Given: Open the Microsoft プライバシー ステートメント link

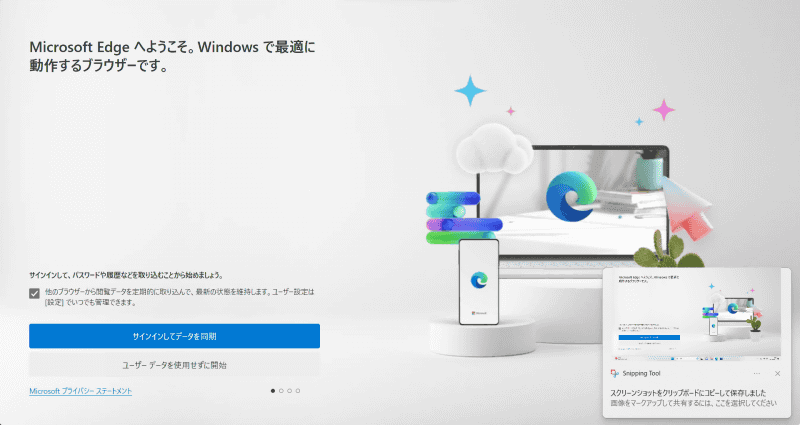Looking at the screenshot, I should tap(81, 391).
